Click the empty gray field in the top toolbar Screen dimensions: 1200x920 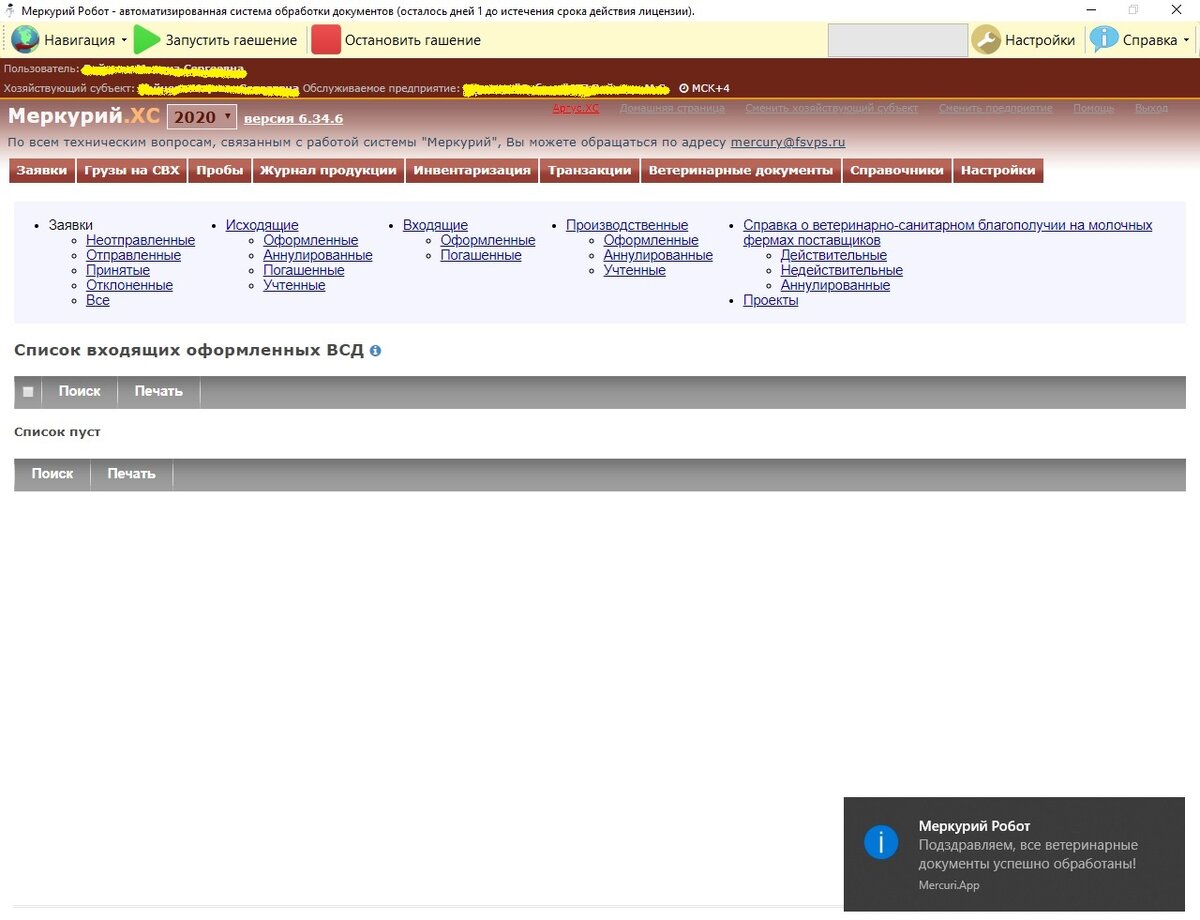pos(898,40)
